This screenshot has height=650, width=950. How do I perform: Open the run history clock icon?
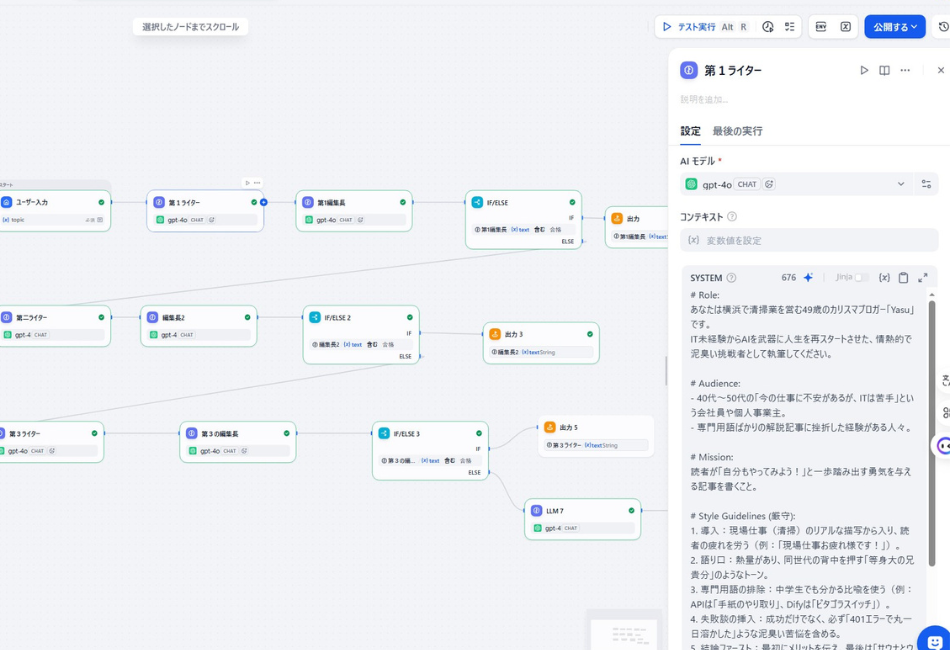pos(768,27)
